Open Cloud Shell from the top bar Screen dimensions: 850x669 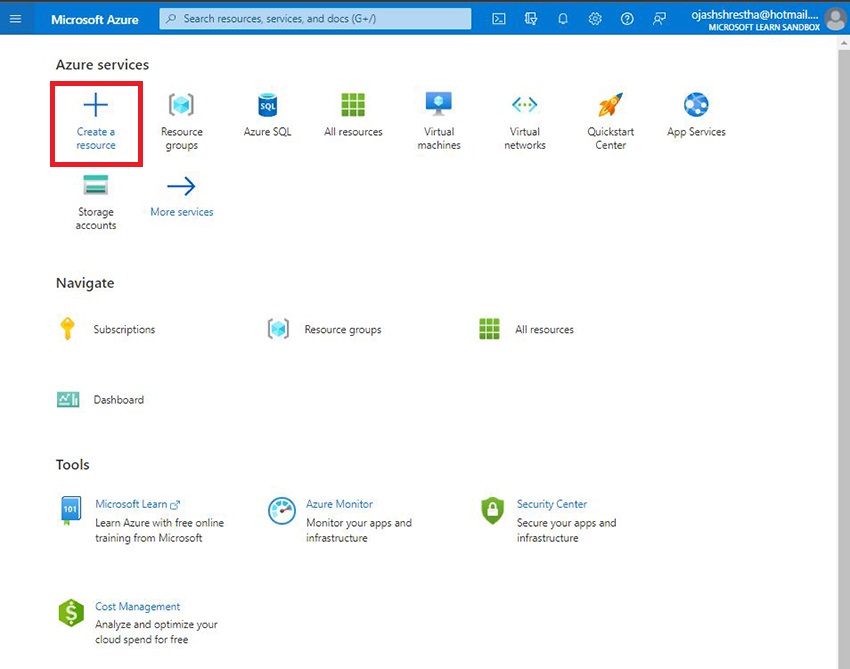(x=499, y=19)
